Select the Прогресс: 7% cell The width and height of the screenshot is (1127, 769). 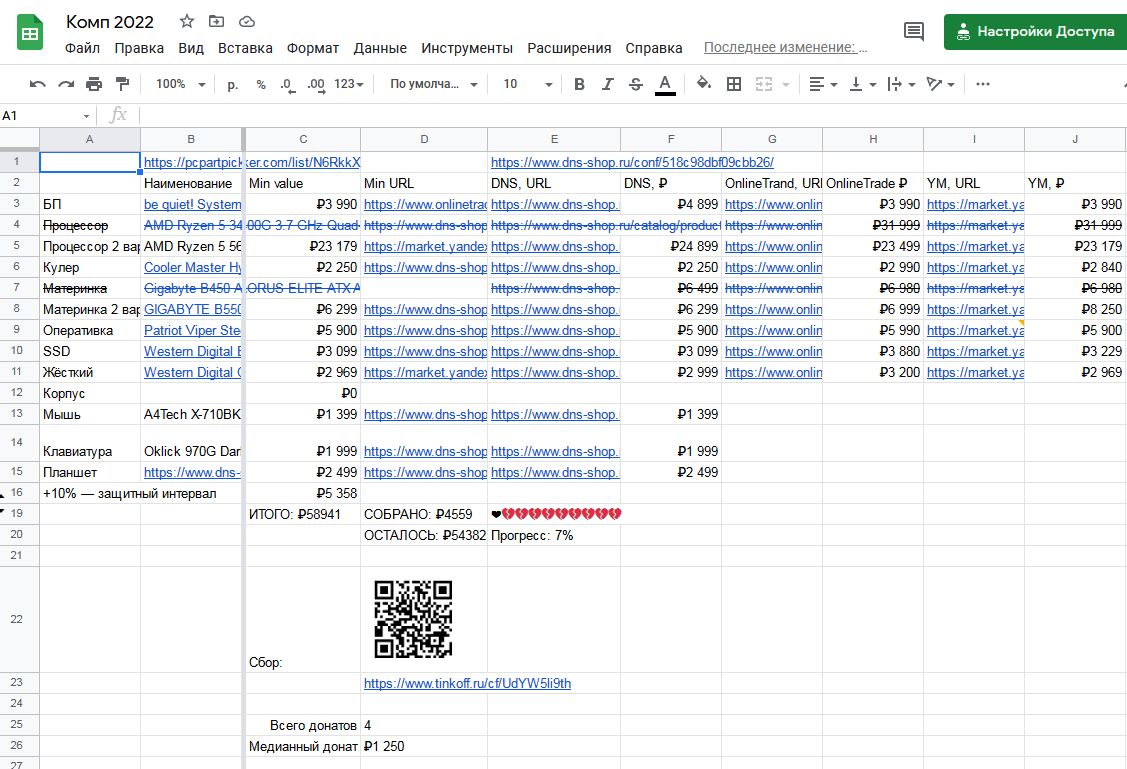[554, 535]
